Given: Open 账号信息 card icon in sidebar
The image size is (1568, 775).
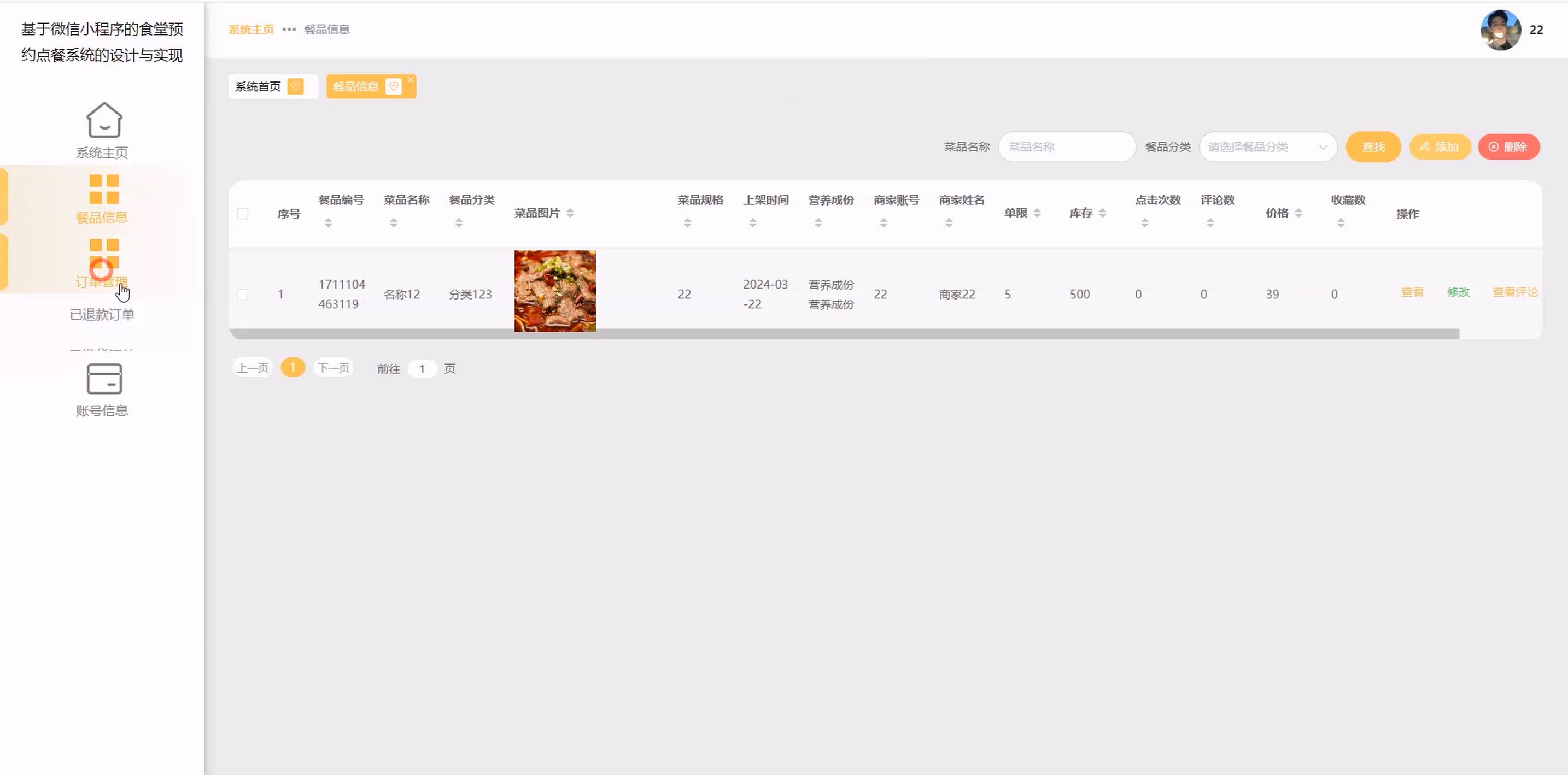Looking at the screenshot, I should tap(104, 379).
